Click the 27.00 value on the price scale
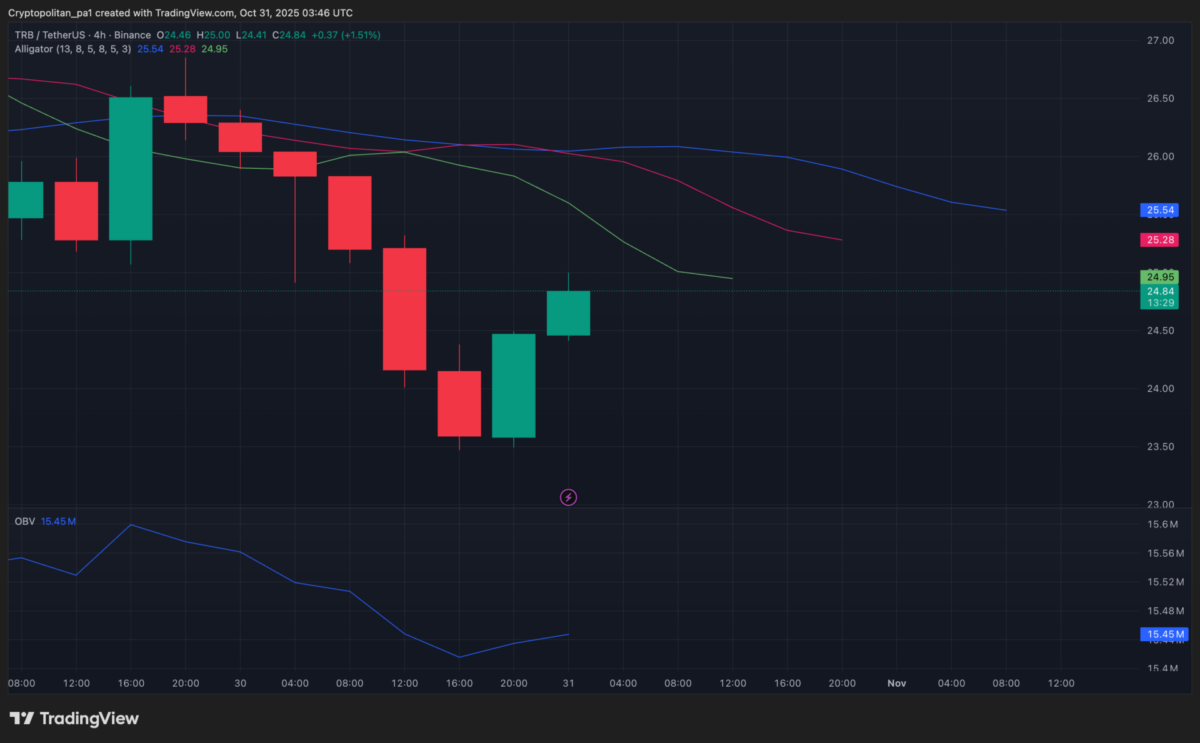 pos(1162,41)
